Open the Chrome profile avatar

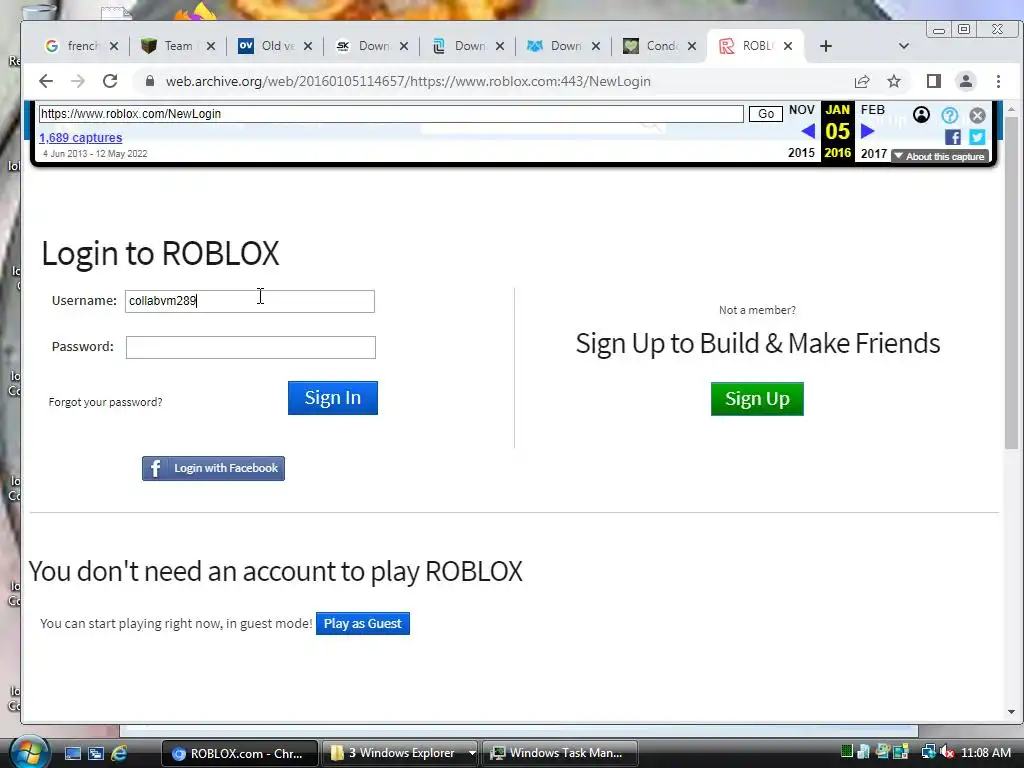(966, 81)
